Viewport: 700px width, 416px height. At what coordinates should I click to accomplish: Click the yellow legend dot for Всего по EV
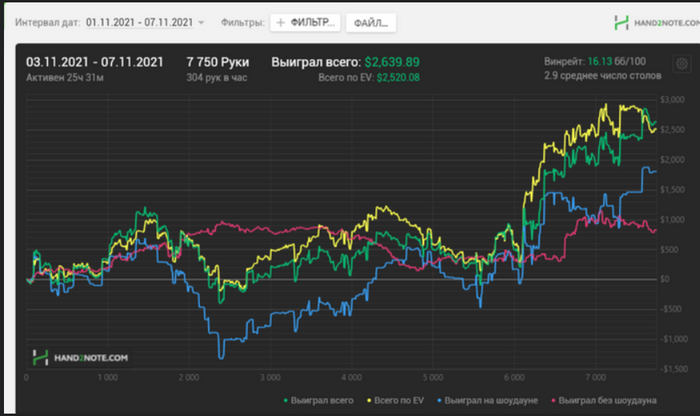[369, 401]
